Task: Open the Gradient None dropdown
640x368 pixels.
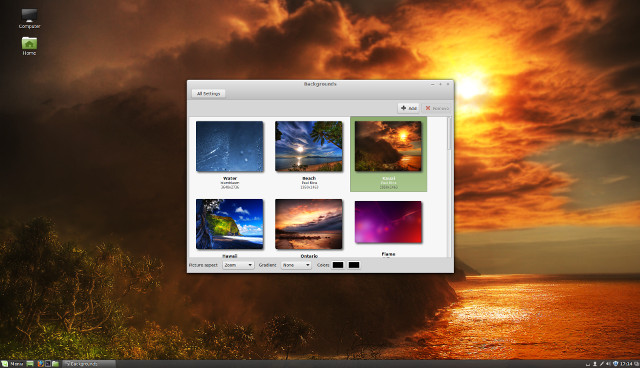Action: [296, 265]
